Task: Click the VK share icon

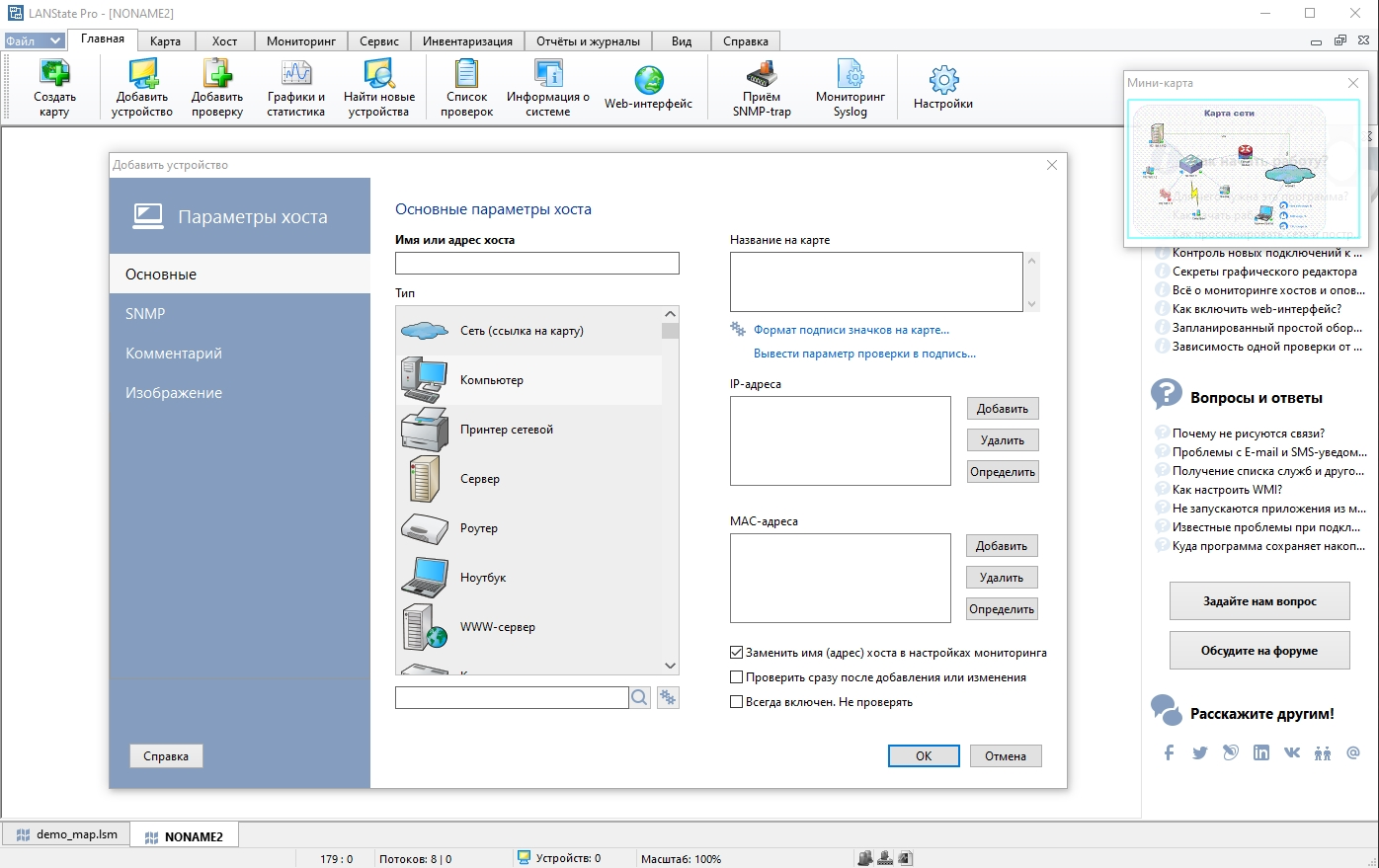Action: click(x=1292, y=752)
